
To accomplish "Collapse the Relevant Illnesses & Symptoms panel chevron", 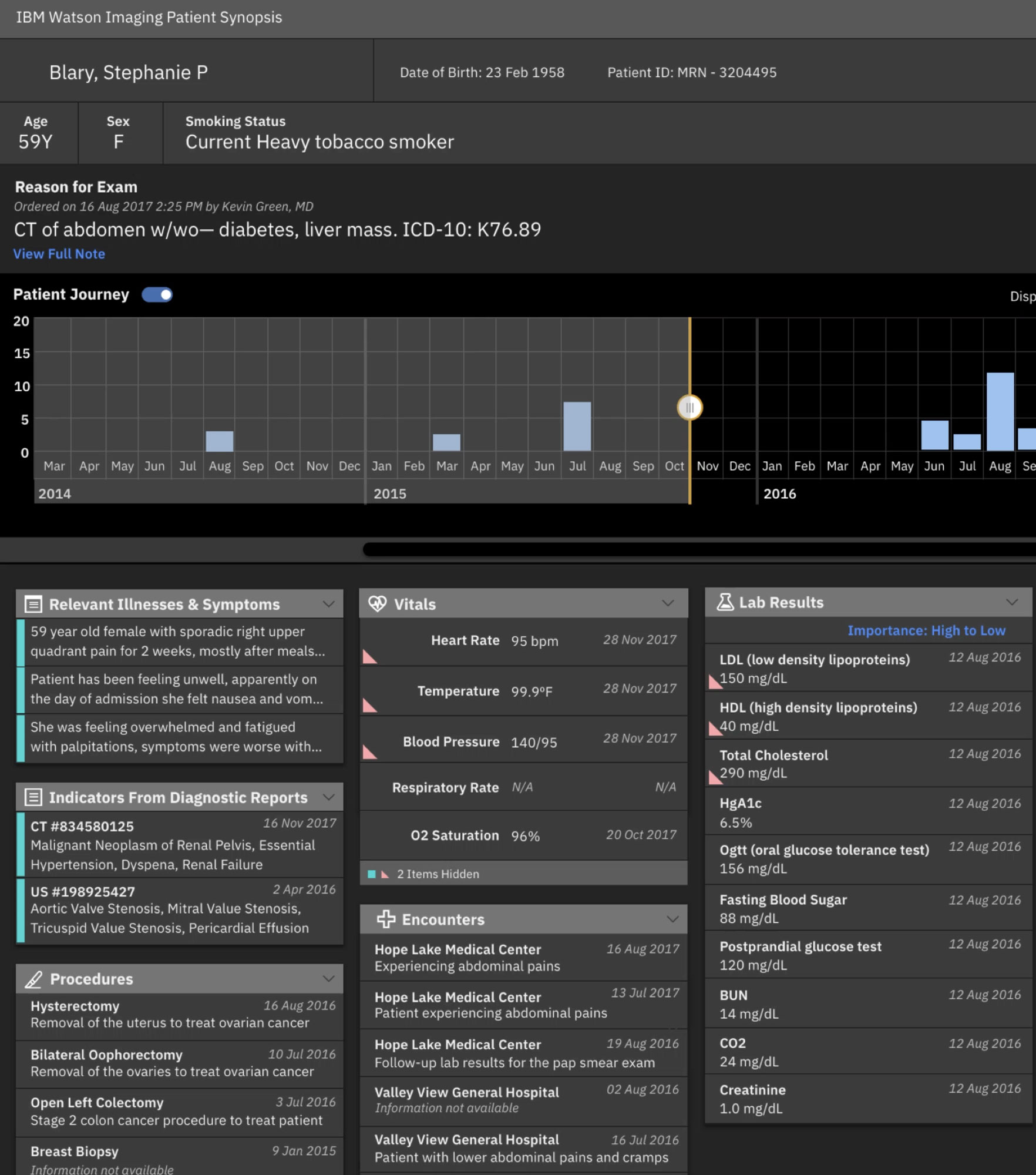I will coord(329,603).
